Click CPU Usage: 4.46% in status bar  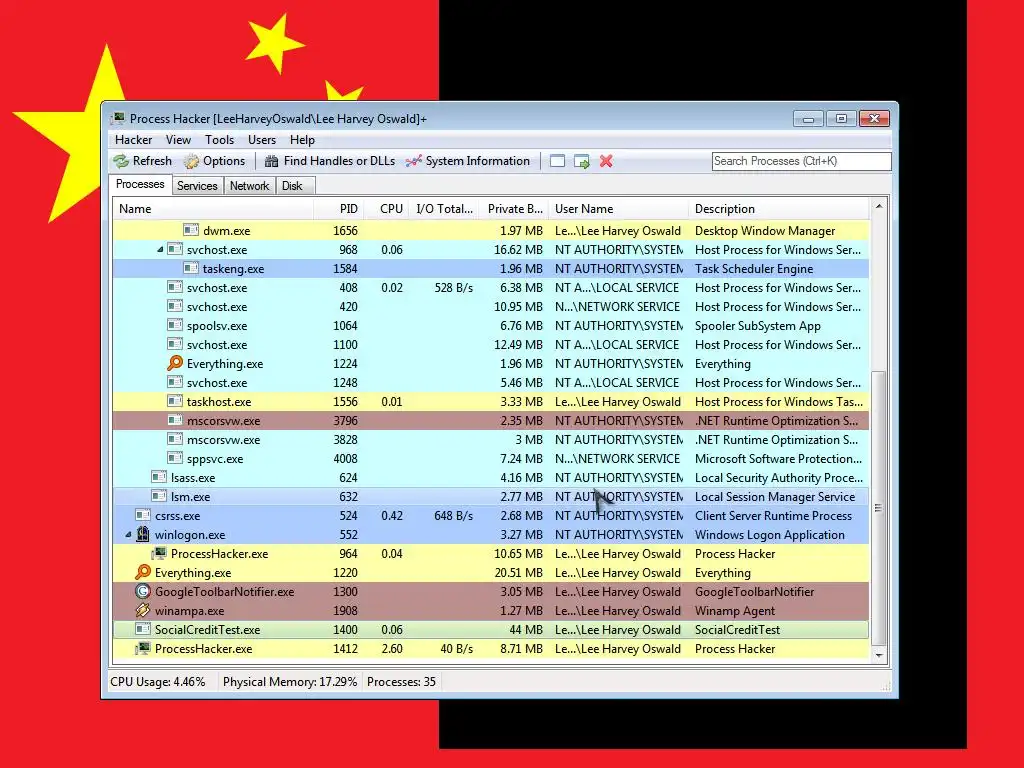[157, 682]
